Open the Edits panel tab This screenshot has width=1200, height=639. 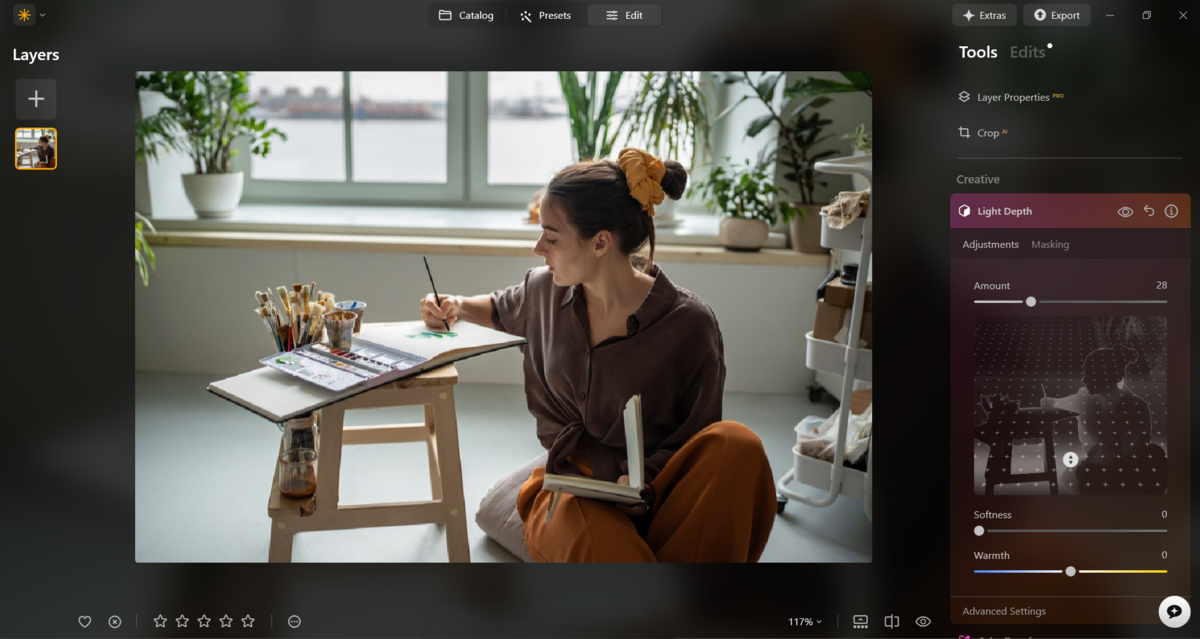tap(1027, 53)
